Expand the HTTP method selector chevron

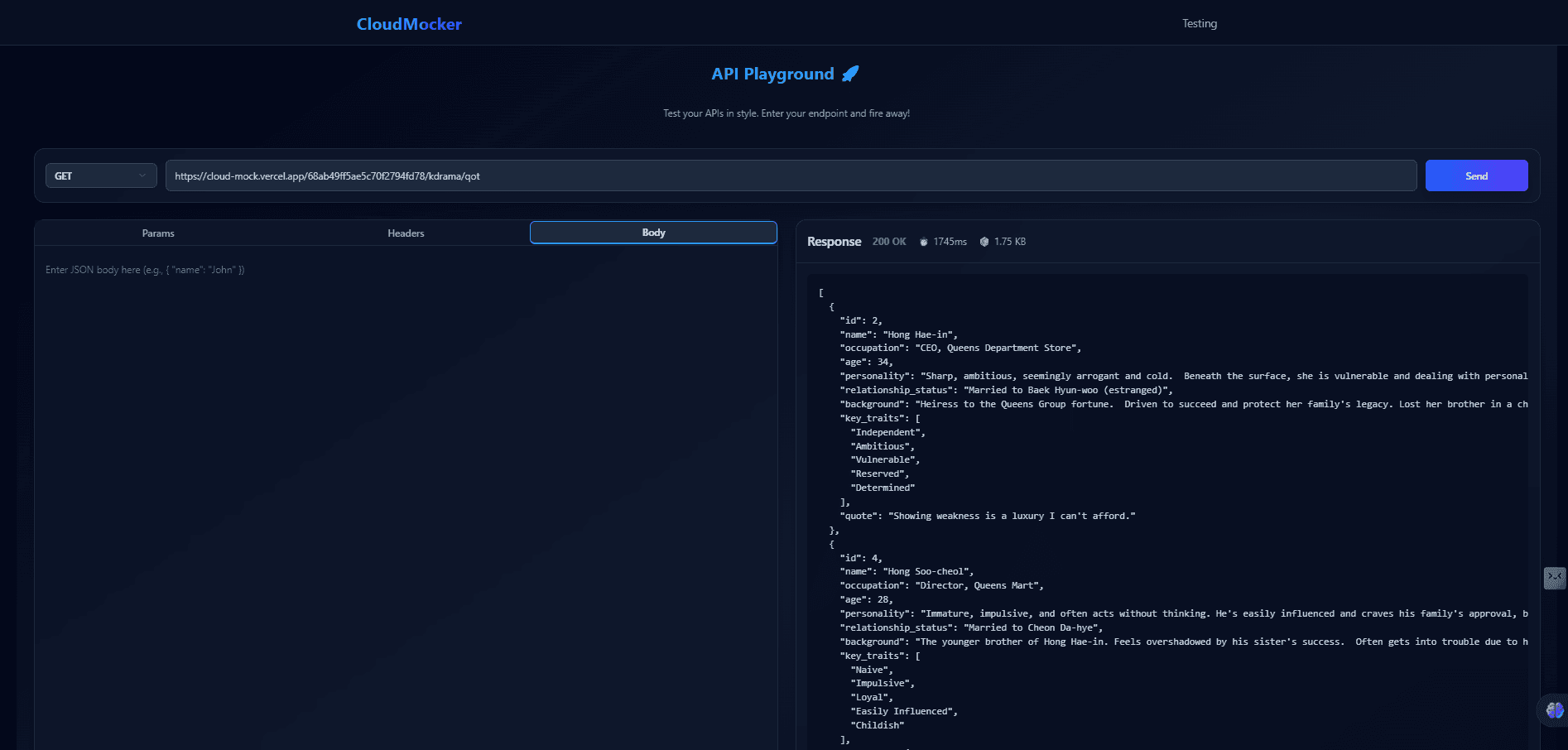pos(142,175)
